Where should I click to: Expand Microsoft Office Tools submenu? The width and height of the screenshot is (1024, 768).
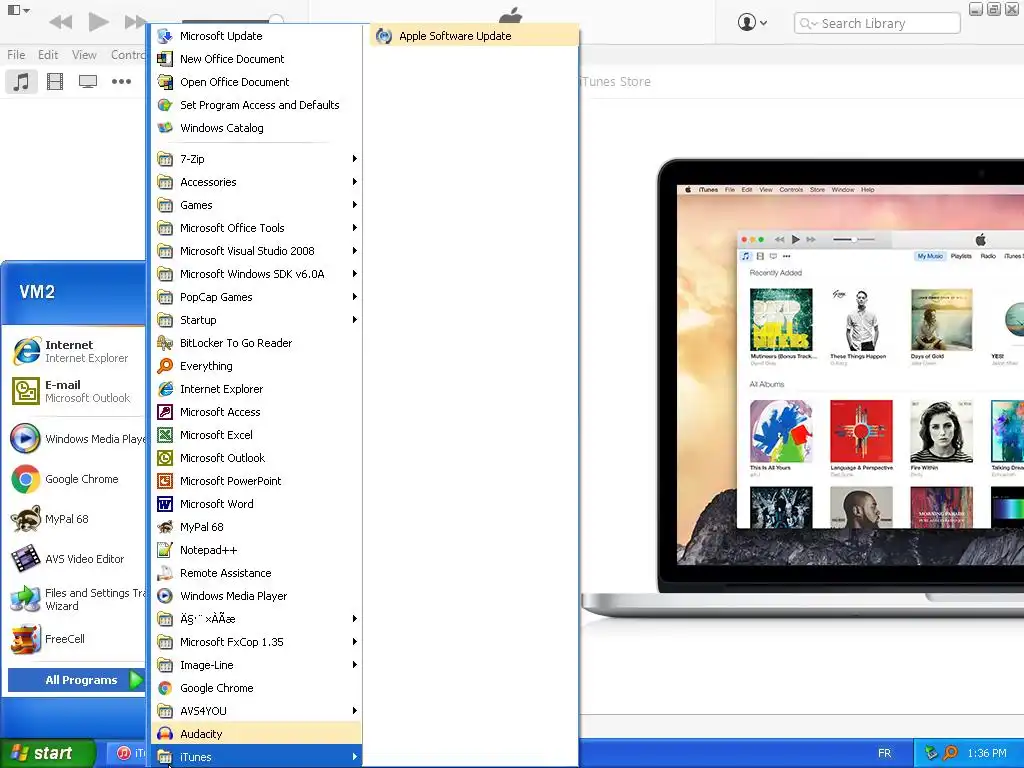pos(256,228)
